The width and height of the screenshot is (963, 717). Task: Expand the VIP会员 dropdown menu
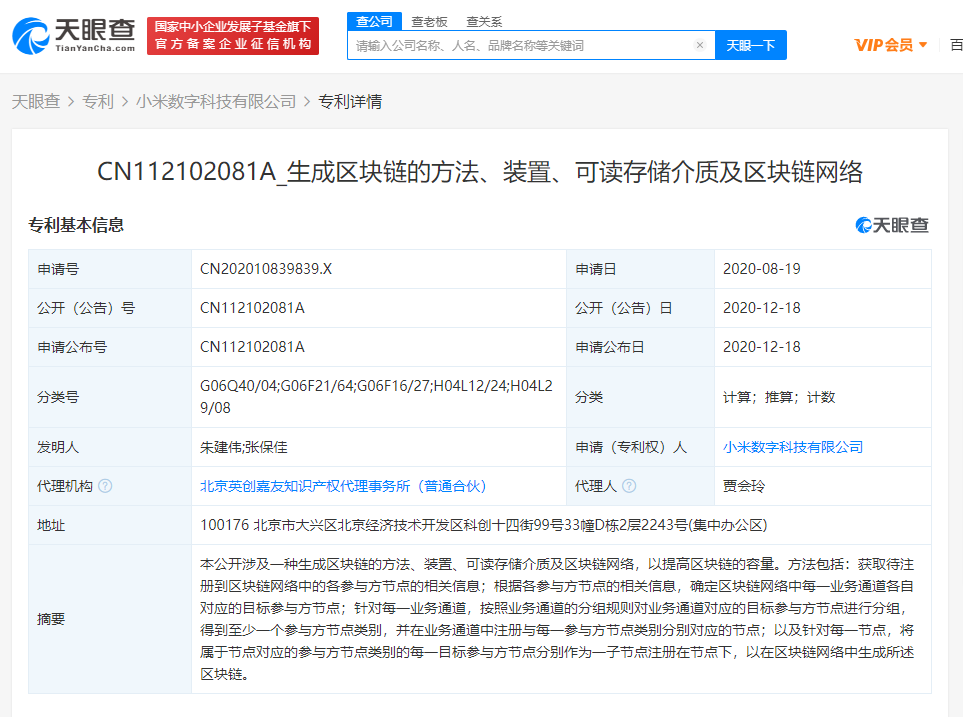891,45
